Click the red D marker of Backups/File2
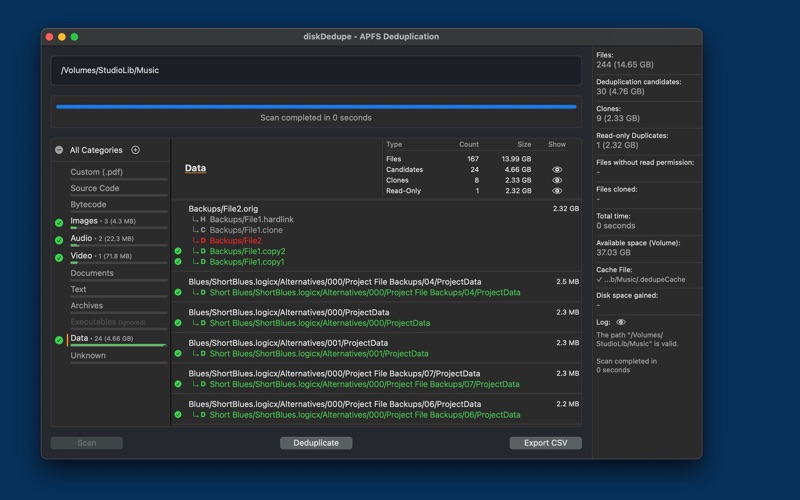The width and height of the screenshot is (800, 500). [203, 241]
